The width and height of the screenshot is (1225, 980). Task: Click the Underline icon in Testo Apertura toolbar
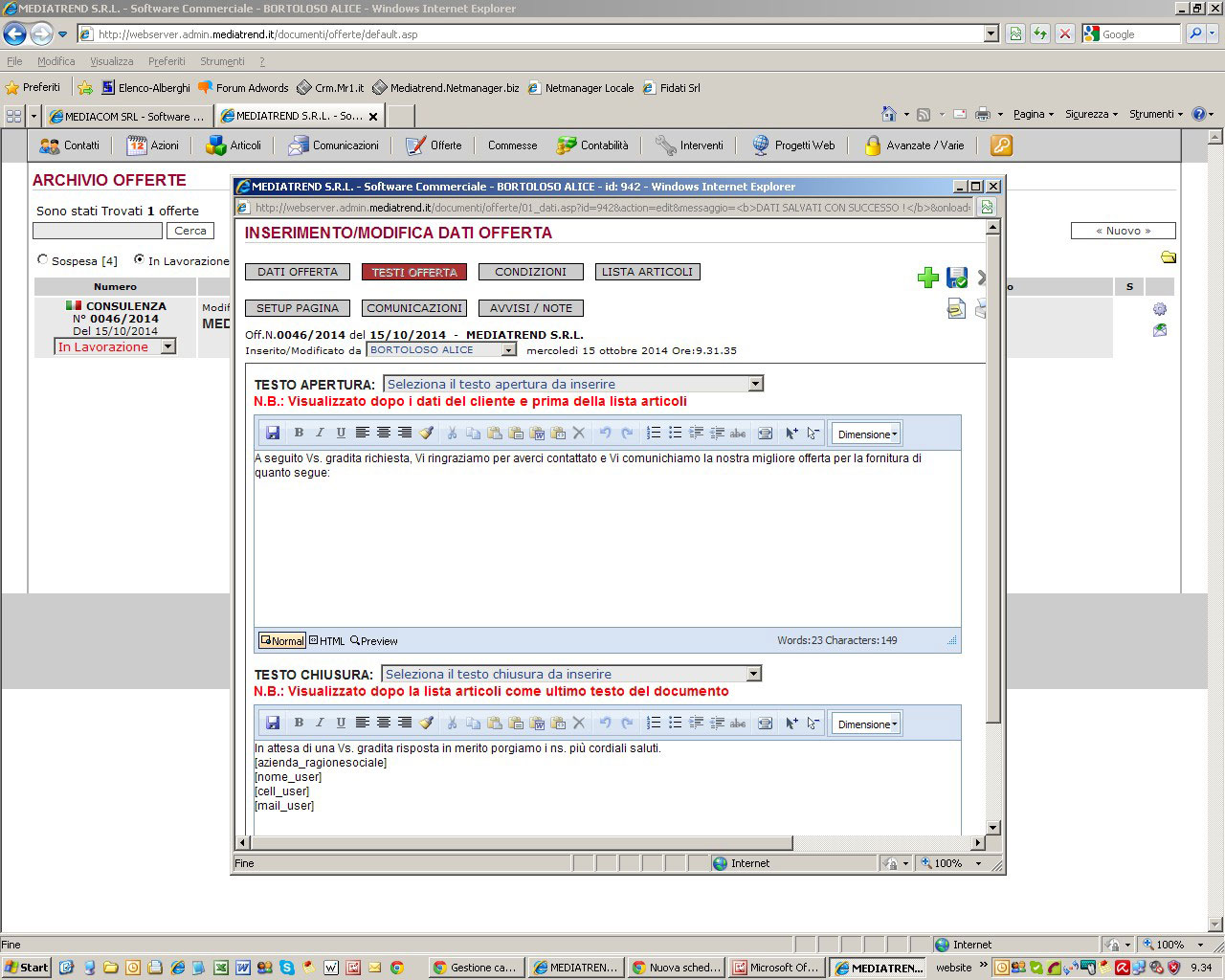341,434
